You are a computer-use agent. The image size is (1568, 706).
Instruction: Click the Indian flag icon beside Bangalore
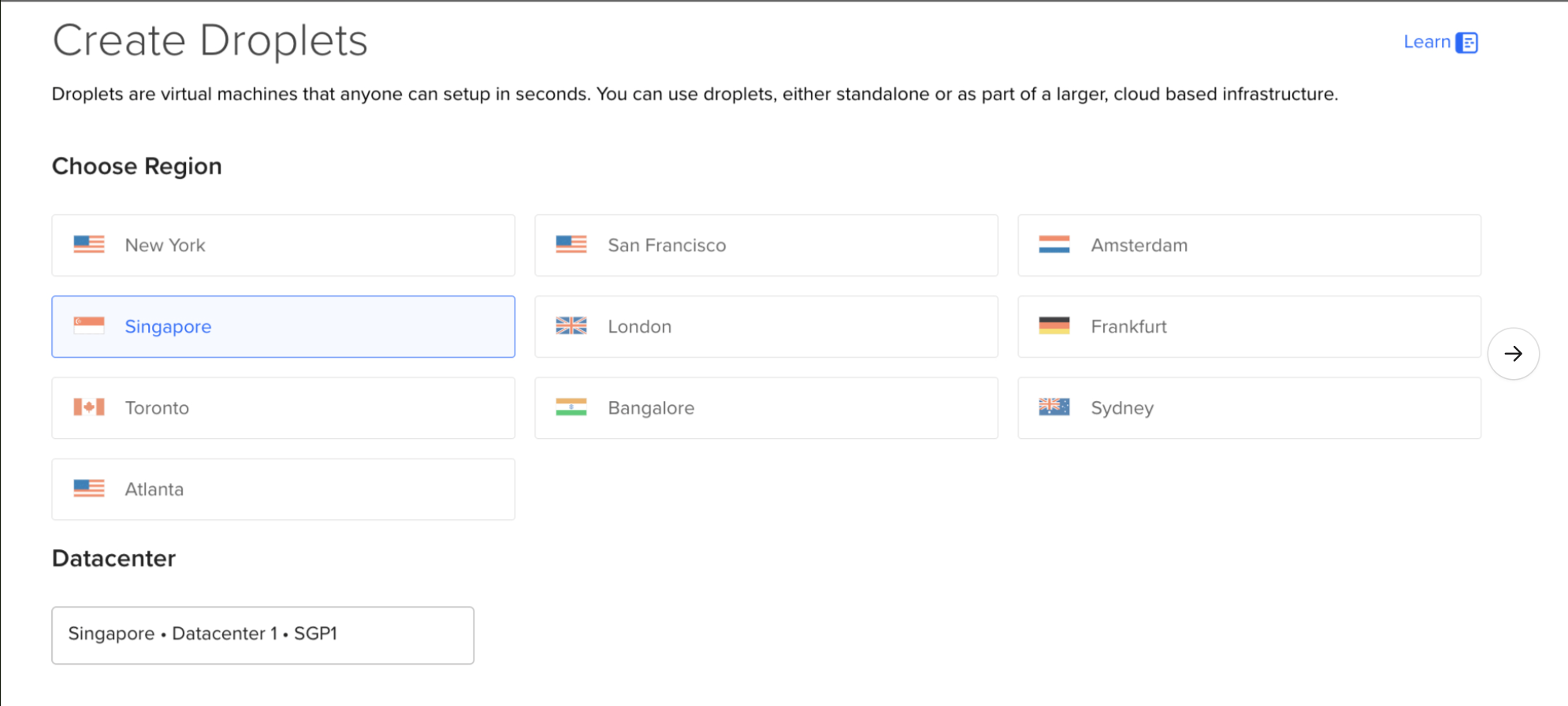click(572, 407)
